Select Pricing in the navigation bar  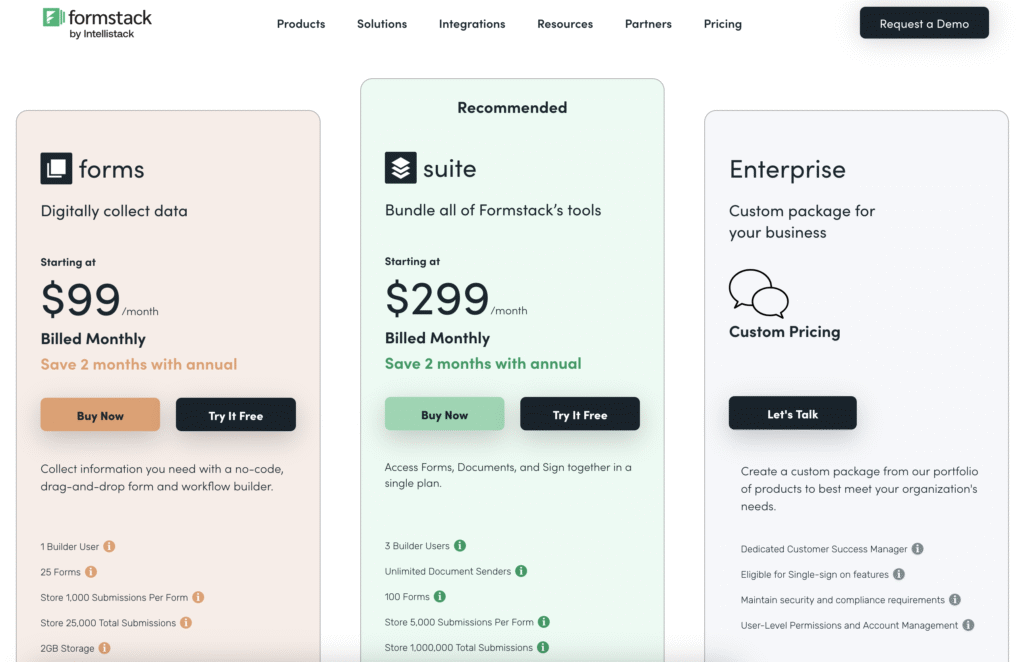pyautogui.click(x=722, y=23)
